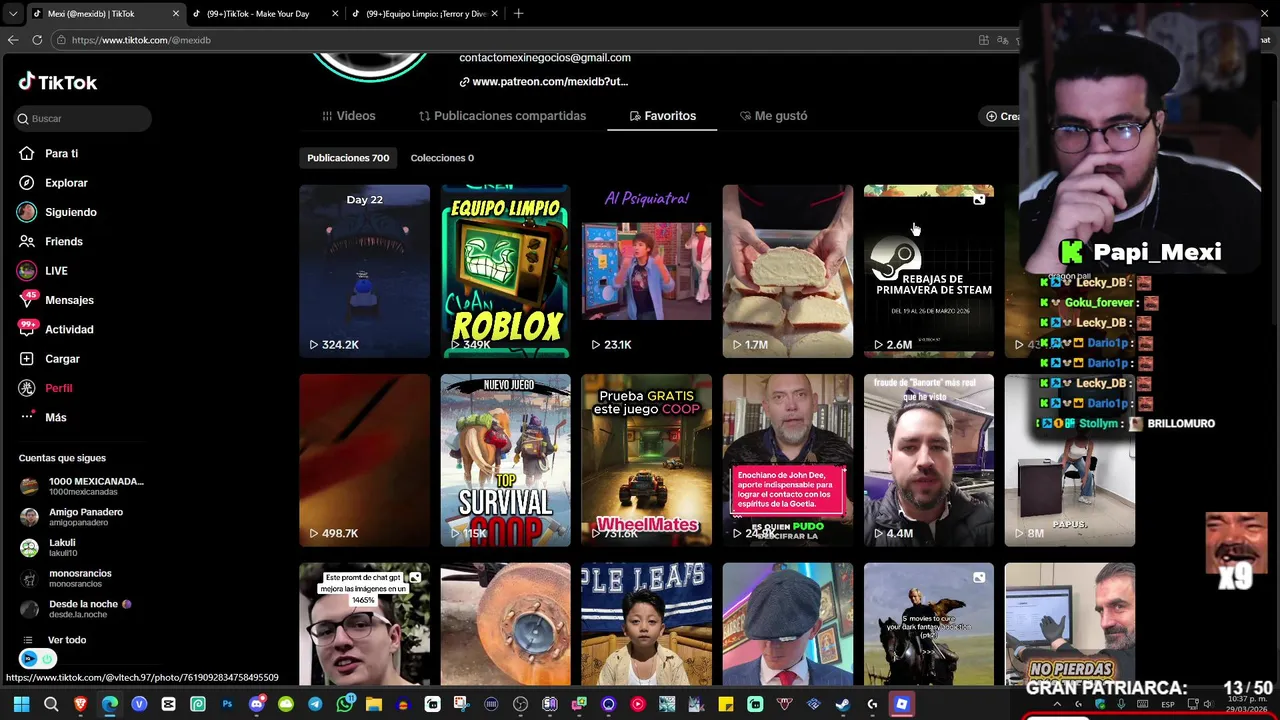Open the Enochiano de John Dee video
This screenshot has width=1280, height=720.
tap(787, 460)
